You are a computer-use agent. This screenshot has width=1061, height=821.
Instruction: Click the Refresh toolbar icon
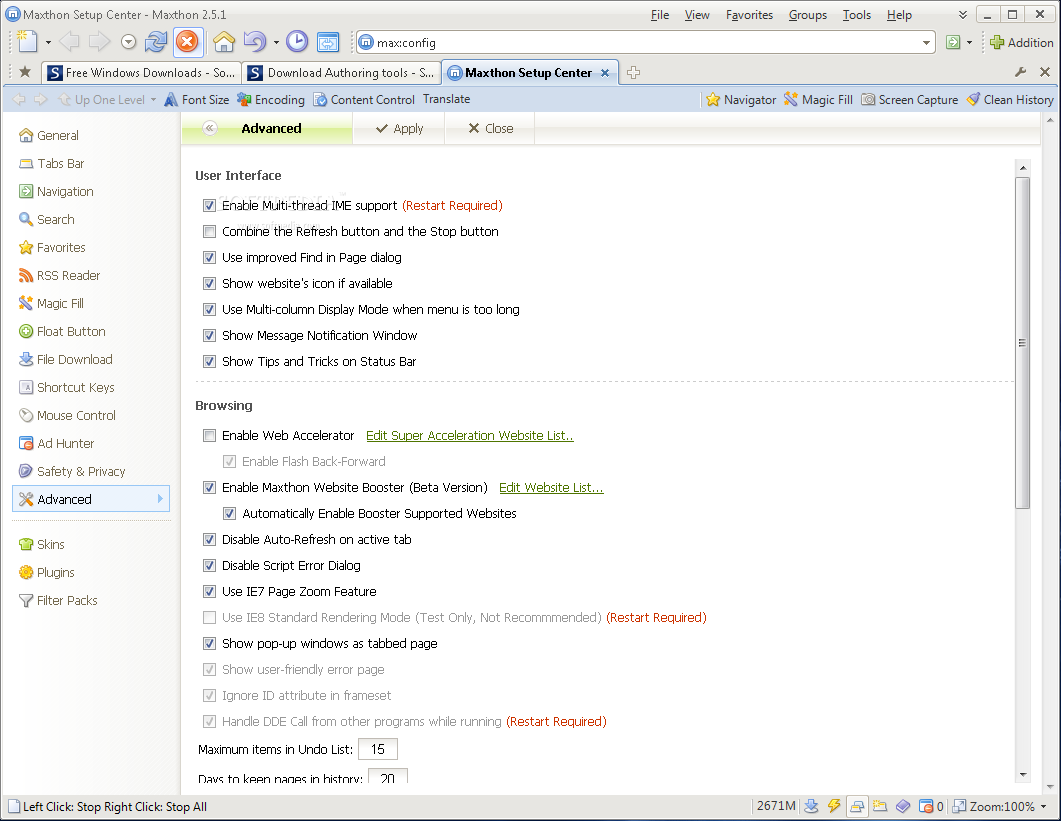click(x=156, y=42)
